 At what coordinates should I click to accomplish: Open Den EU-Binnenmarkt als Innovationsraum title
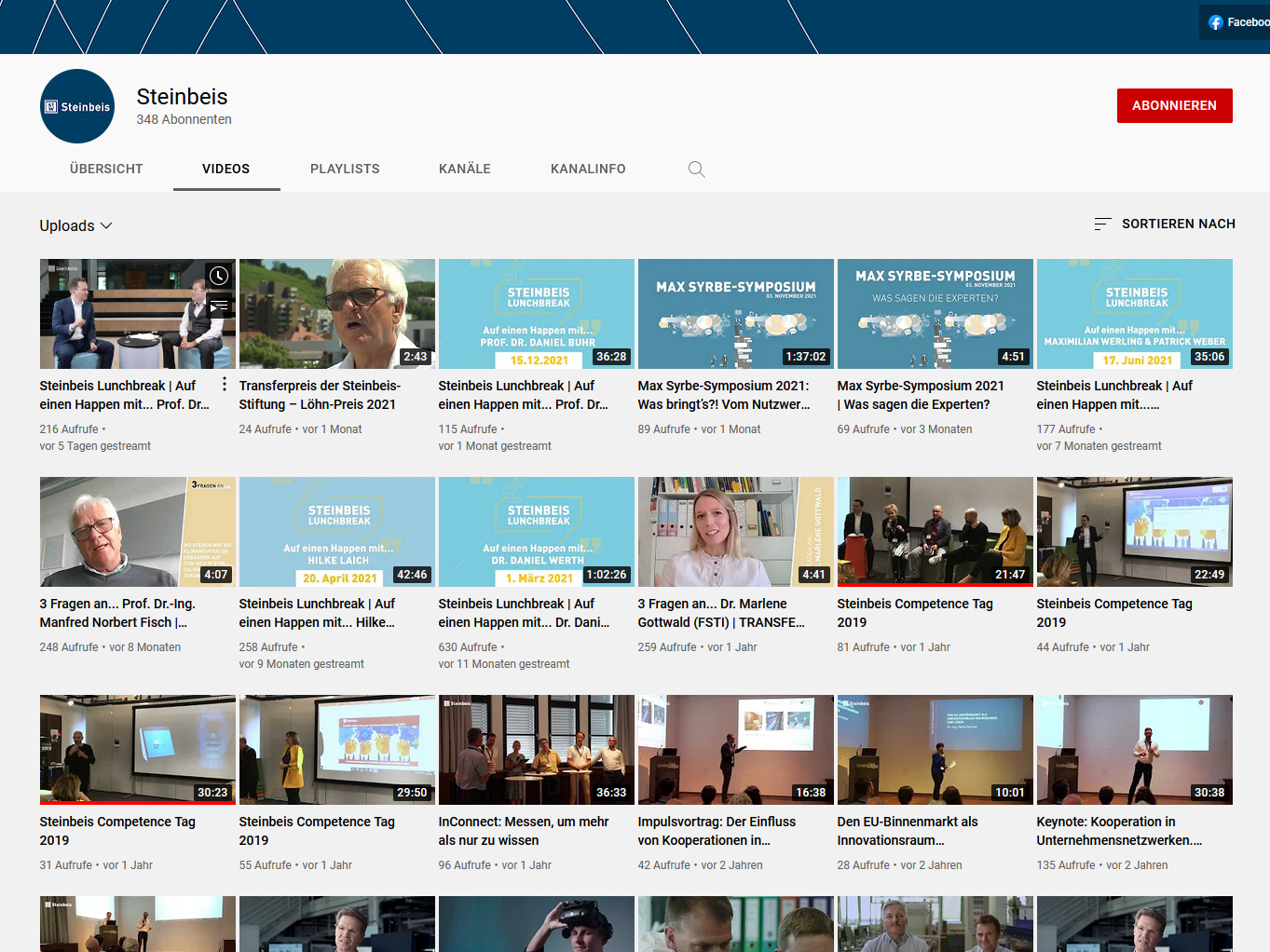coord(908,831)
